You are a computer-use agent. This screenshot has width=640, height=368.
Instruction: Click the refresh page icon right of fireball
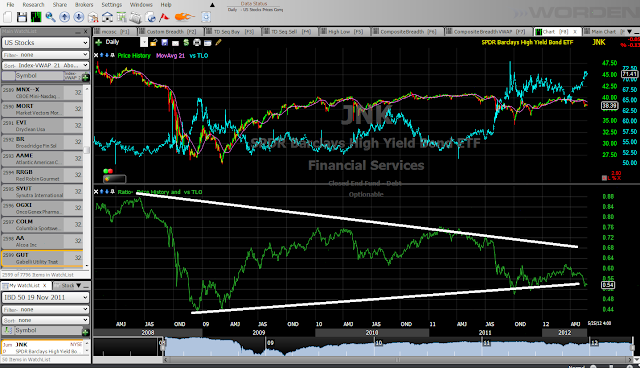tap(206, 17)
